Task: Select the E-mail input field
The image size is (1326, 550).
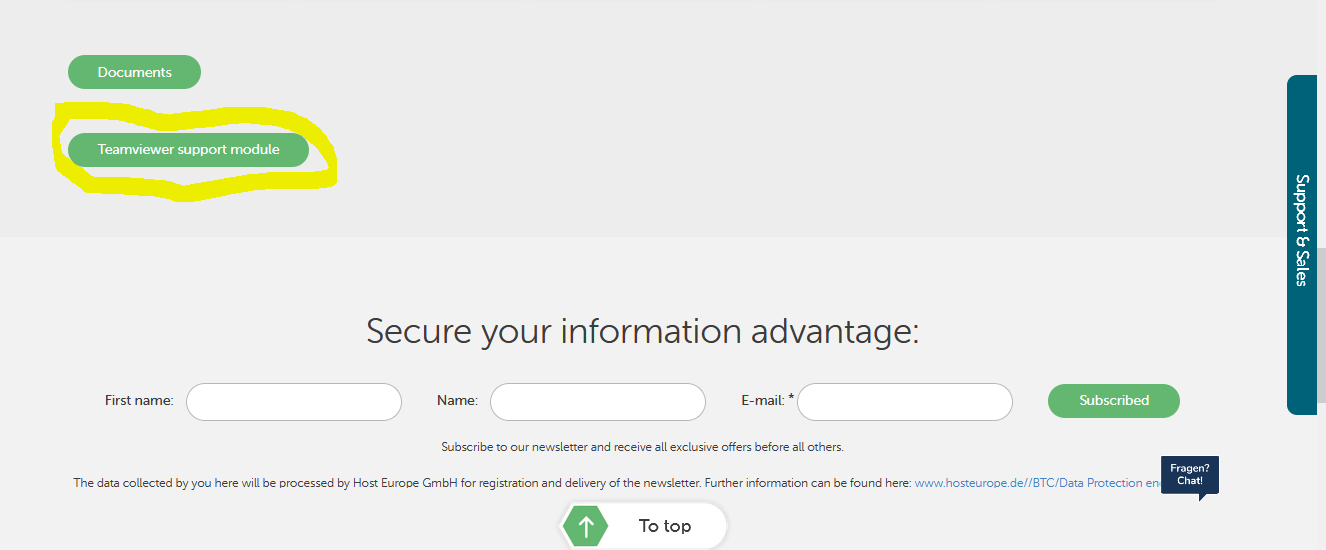Action: coord(905,402)
